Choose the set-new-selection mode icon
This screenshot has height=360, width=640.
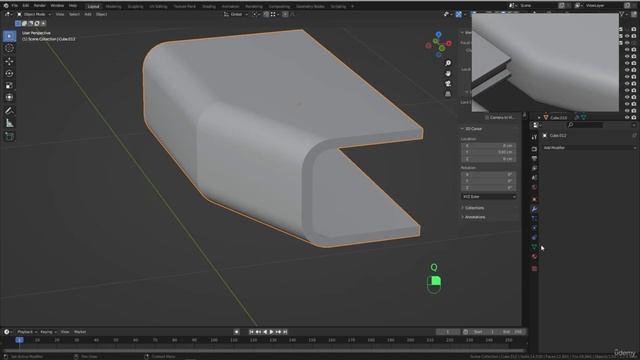[18, 24]
